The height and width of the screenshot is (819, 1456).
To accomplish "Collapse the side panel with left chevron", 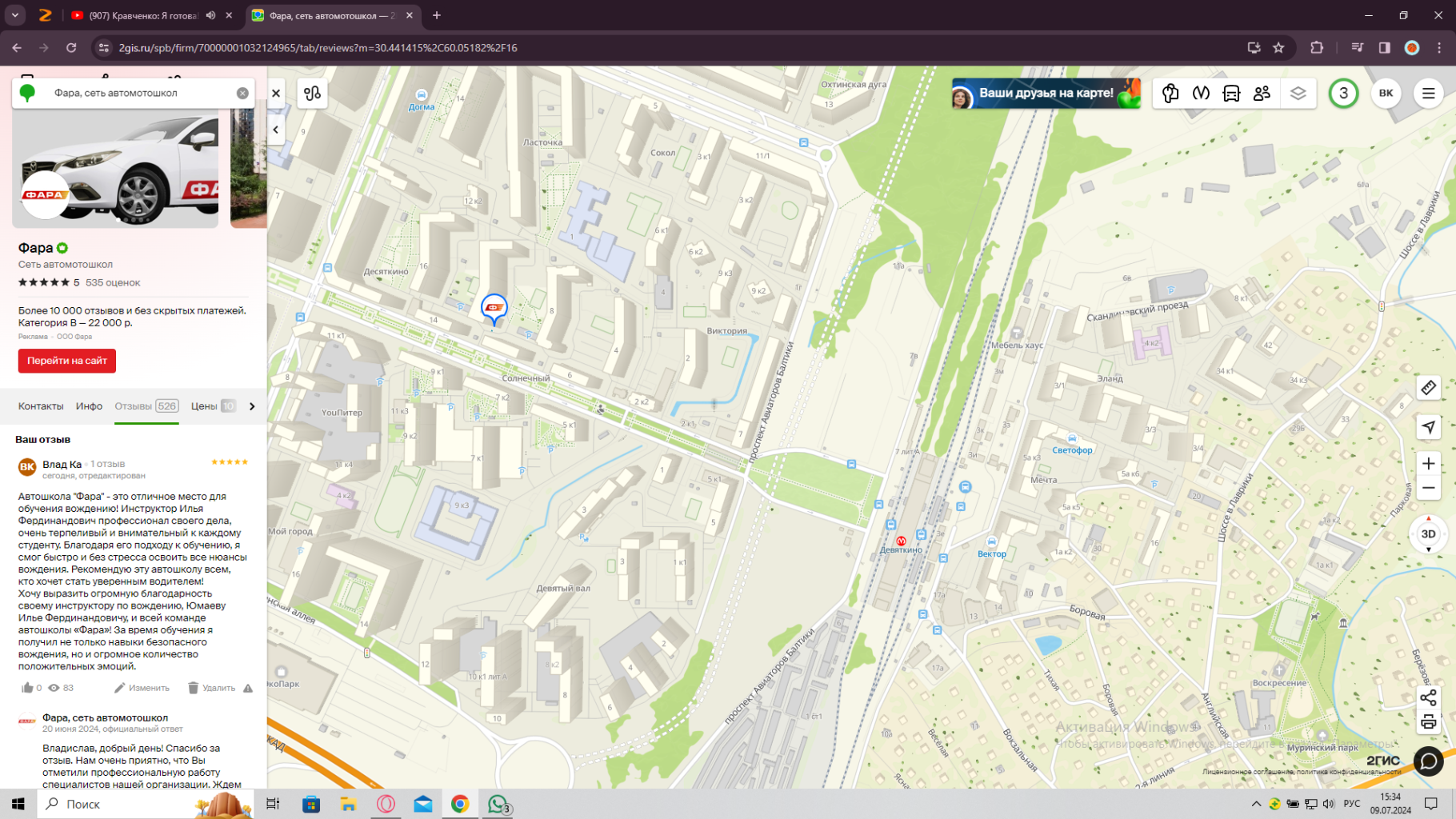I will [x=276, y=130].
